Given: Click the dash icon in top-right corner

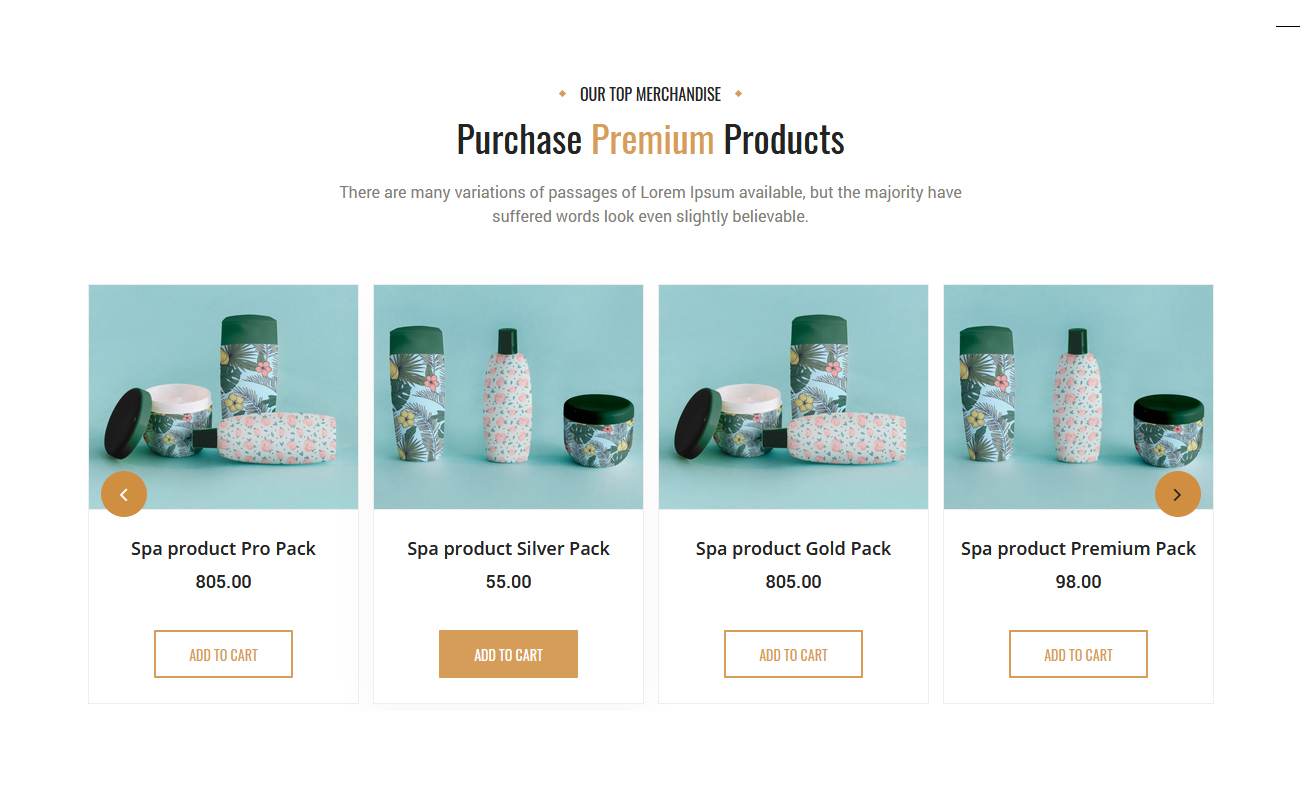Looking at the screenshot, I should 1287,27.
